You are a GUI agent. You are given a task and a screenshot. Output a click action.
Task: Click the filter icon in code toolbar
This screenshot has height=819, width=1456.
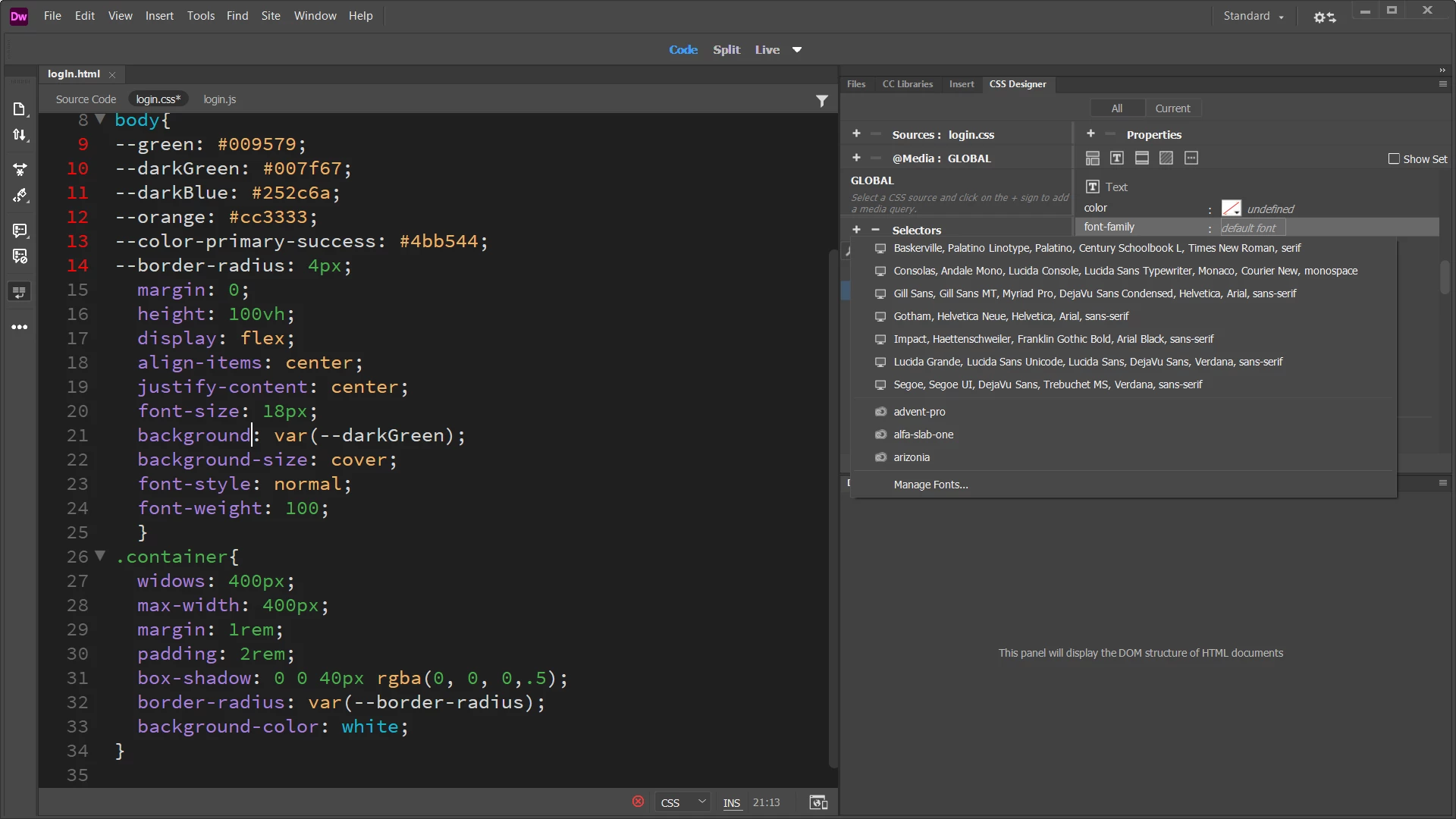point(821,101)
